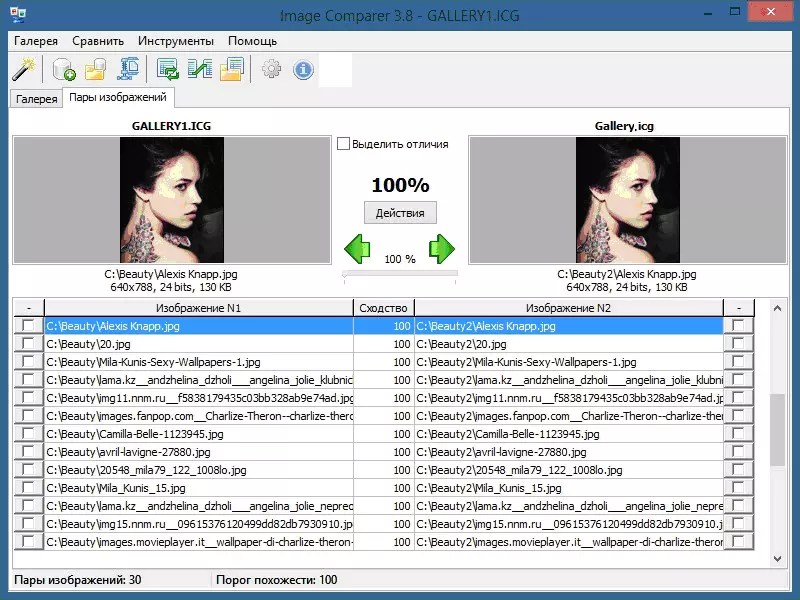This screenshot has width=800, height=600.
Task: Click the right dash column header
Action: click(x=738, y=308)
